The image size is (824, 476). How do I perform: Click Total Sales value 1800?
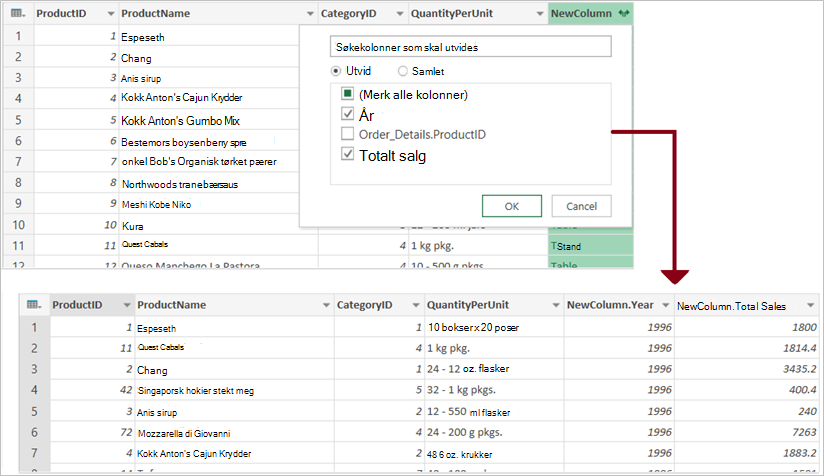[x=747, y=327]
